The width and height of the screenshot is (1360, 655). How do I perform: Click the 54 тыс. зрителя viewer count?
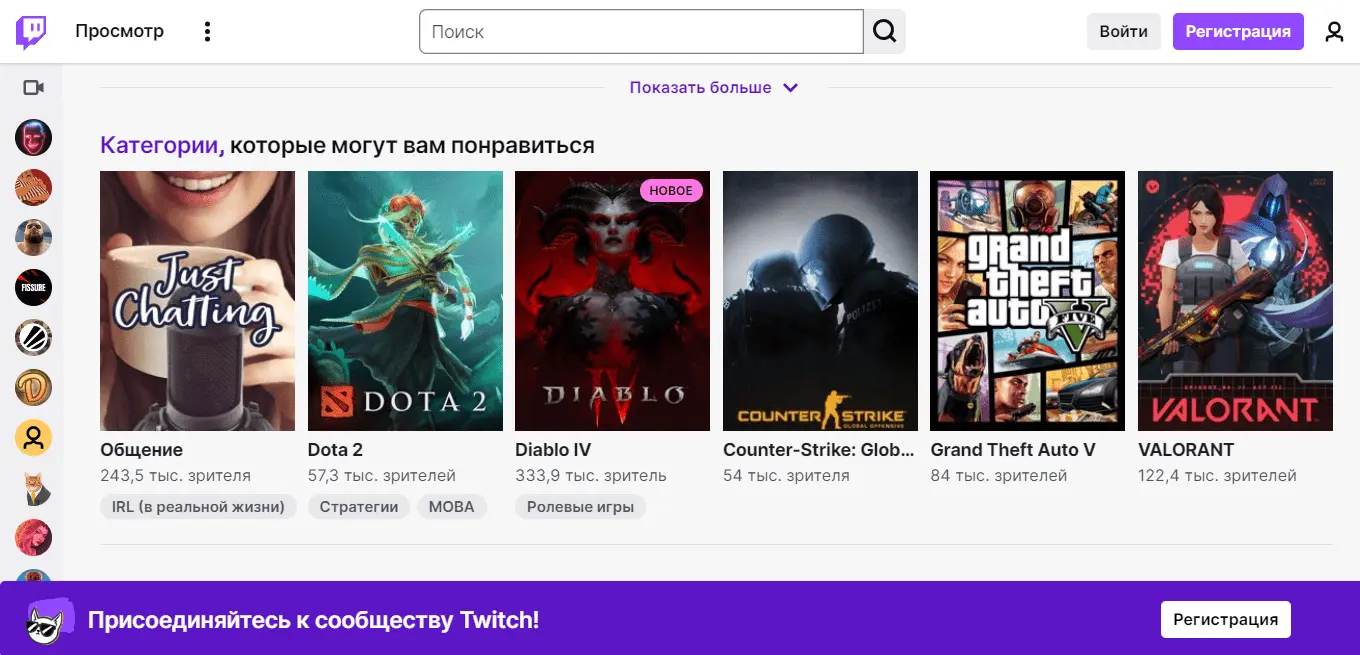786,476
